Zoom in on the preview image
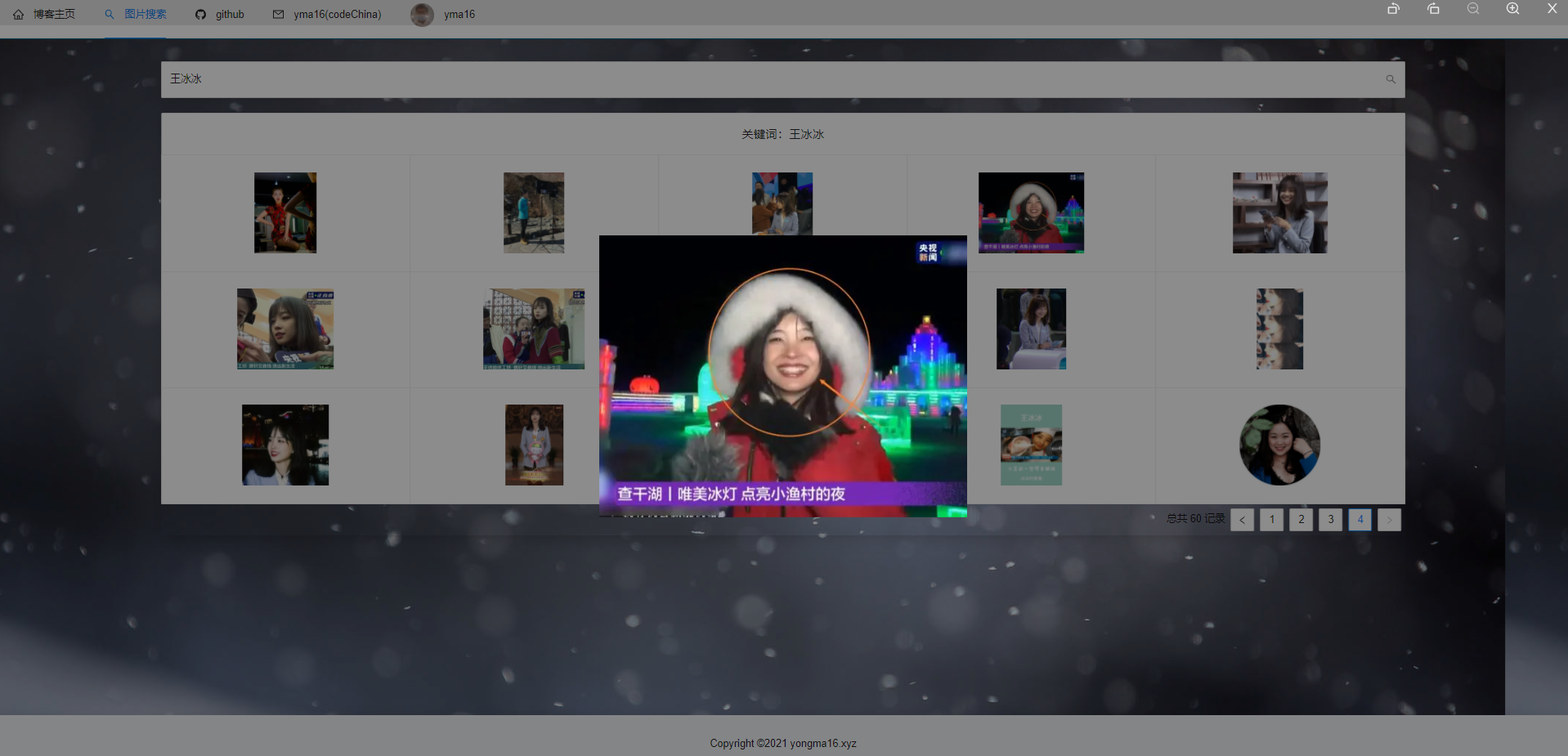 pyautogui.click(x=1512, y=8)
